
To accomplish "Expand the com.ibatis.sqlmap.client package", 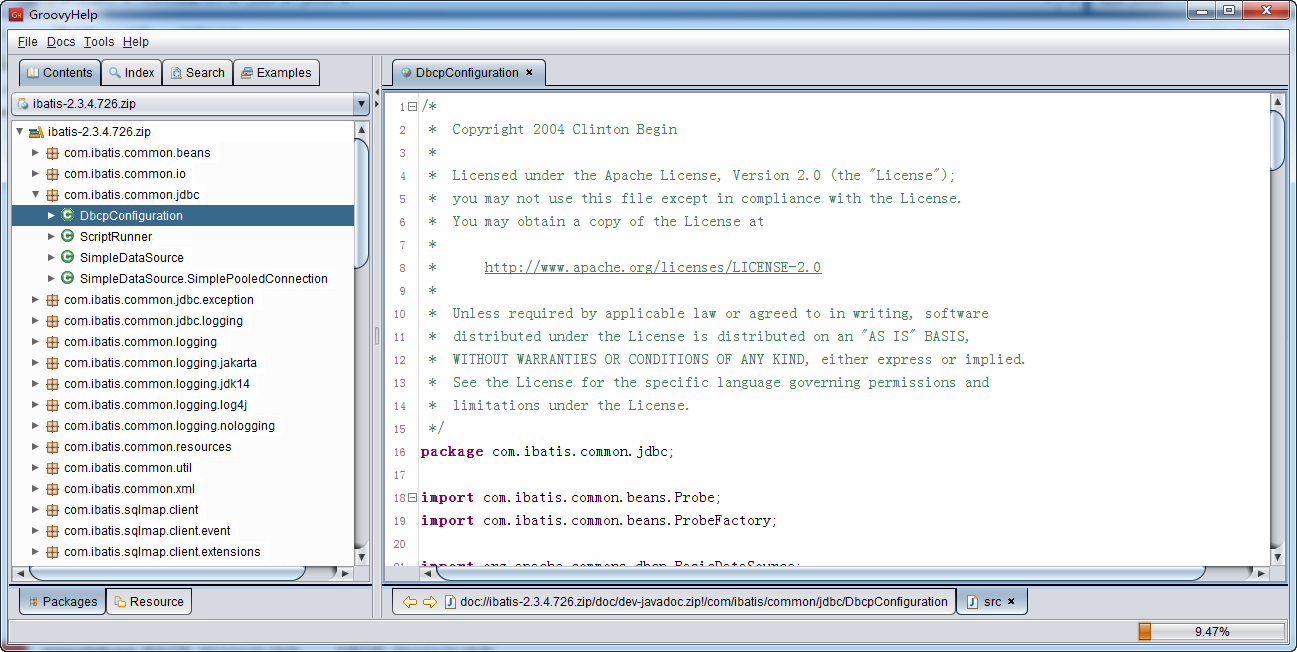I will pos(35,510).
